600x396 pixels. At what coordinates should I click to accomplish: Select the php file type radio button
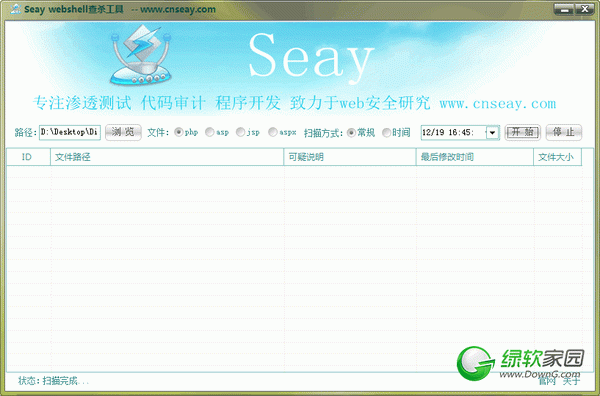click(x=178, y=132)
